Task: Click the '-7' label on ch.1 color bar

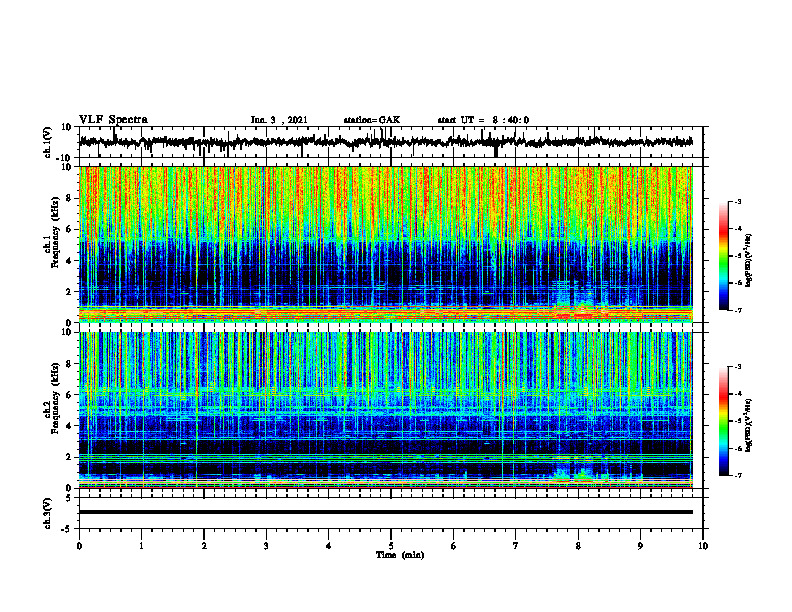Action: (x=738, y=310)
